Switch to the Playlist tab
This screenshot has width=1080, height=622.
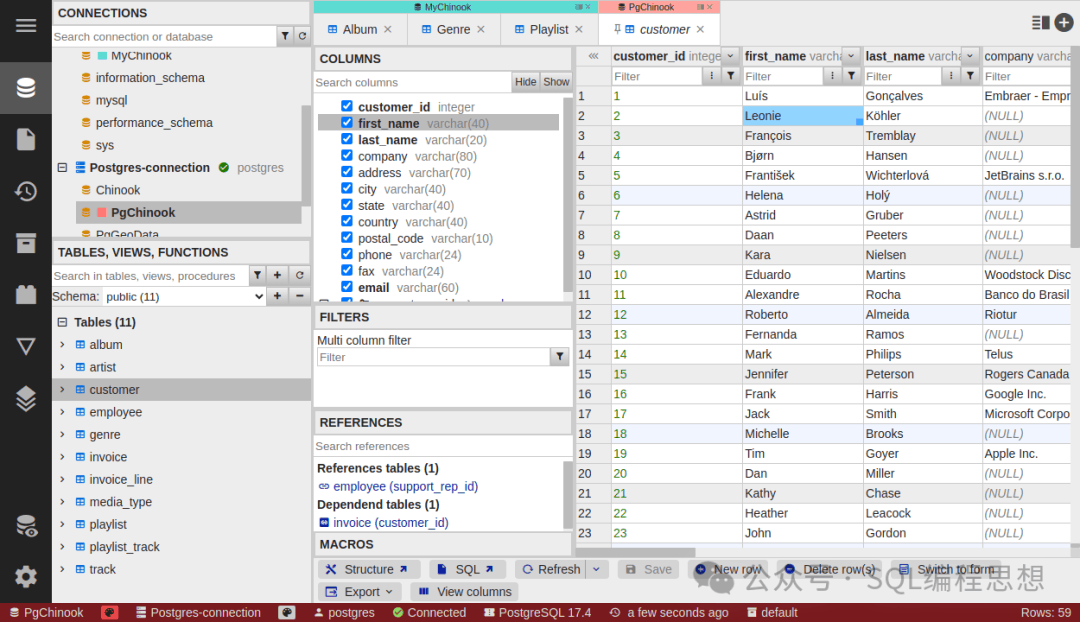pos(549,30)
